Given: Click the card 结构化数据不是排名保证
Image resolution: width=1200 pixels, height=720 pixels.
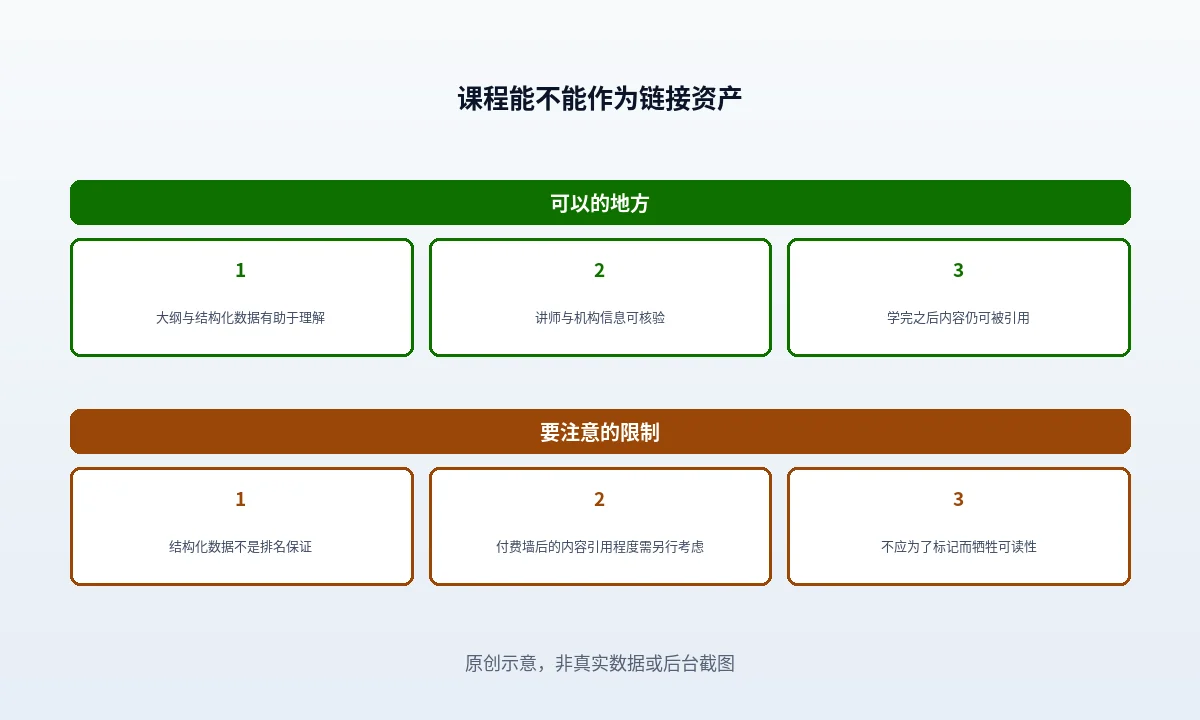Looking at the screenshot, I should coord(241,526).
